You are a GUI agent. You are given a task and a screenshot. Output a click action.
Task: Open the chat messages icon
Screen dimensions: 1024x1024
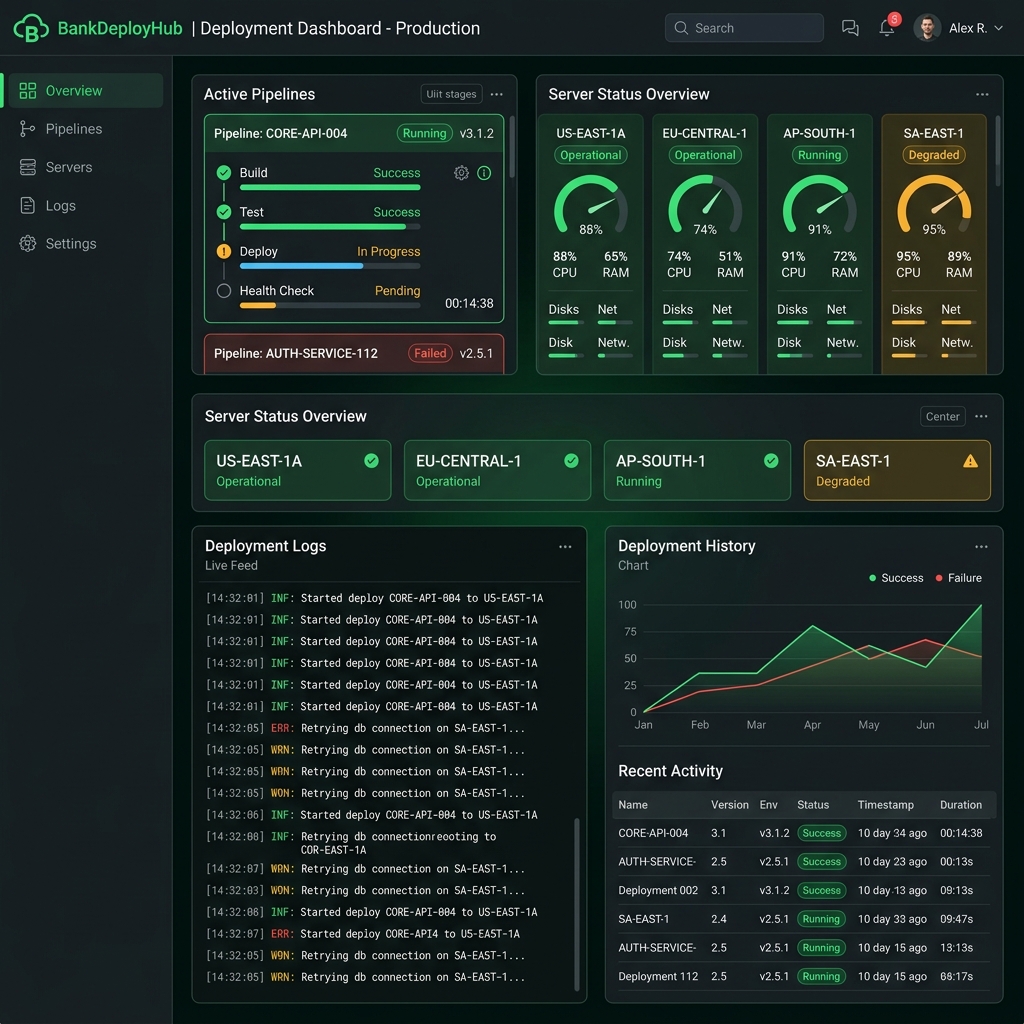coord(850,27)
